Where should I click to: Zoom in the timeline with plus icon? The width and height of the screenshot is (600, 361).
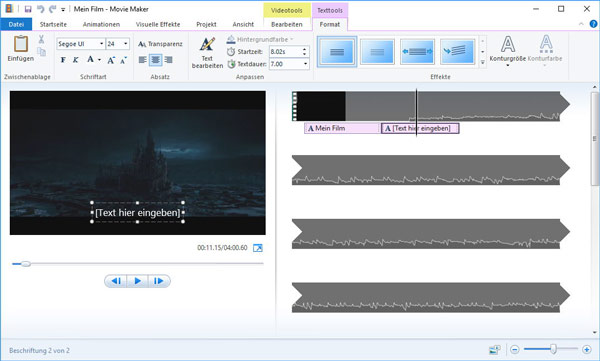(x=587, y=349)
